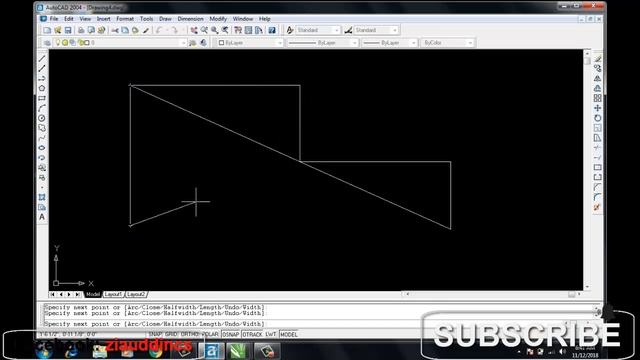Select the Erase tool in Modify toolbar

pos(598,59)
